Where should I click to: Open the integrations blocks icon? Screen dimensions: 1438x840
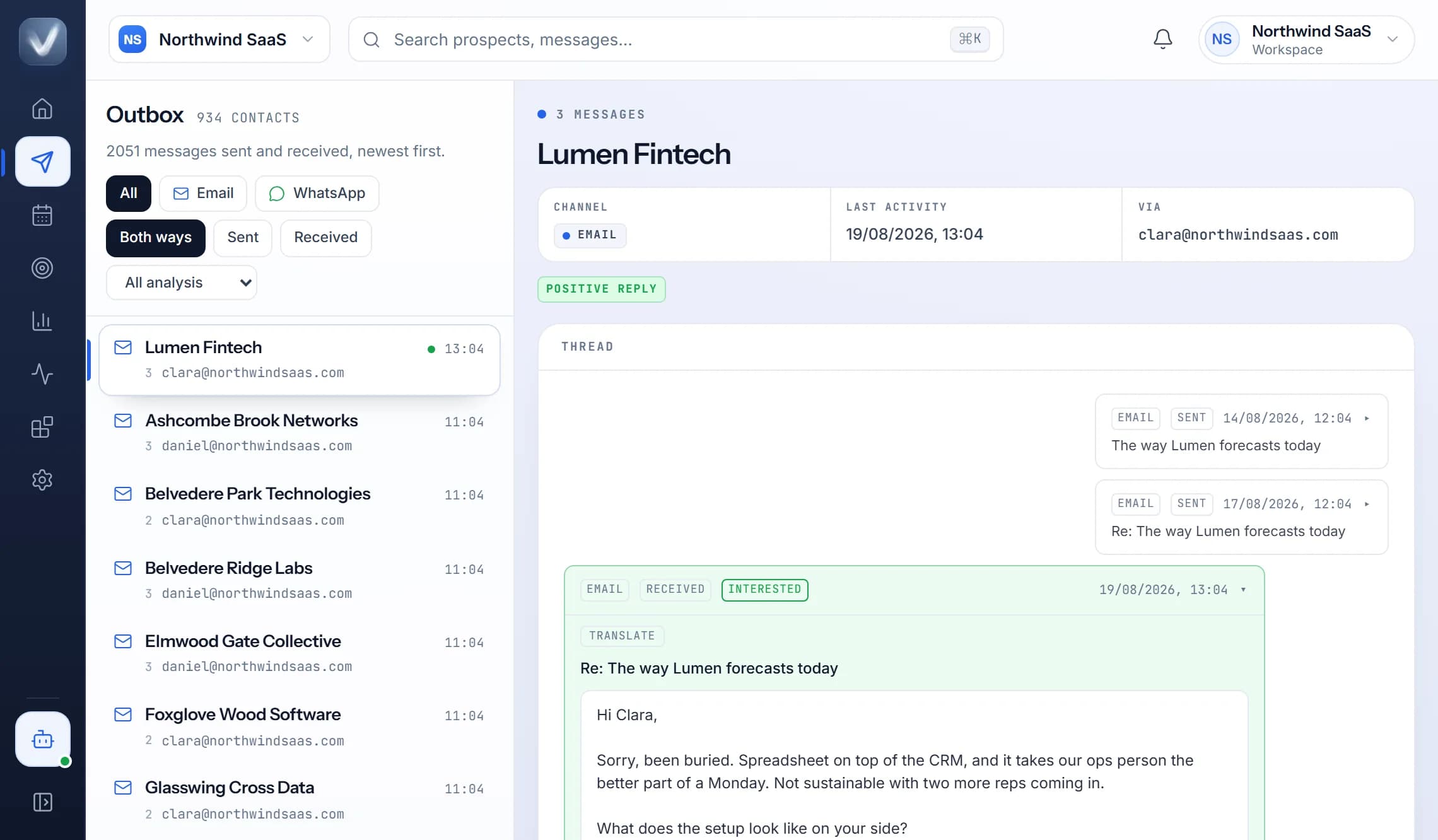tap(42, 427)
